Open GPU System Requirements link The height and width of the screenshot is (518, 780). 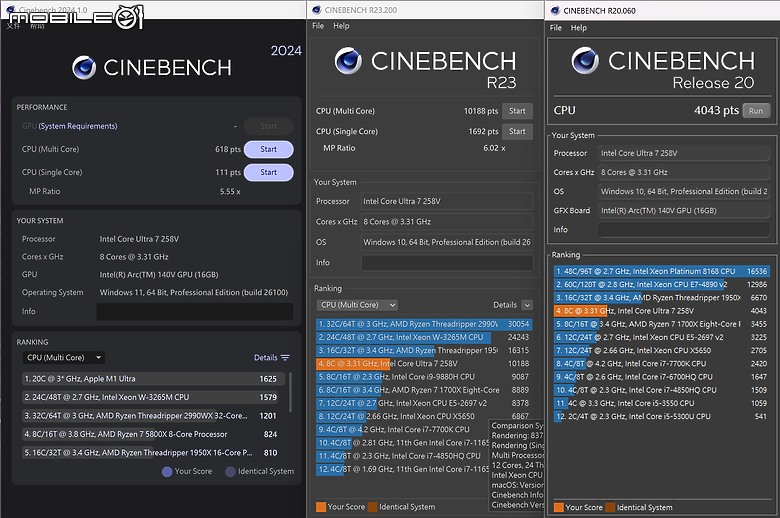(78, 126)
